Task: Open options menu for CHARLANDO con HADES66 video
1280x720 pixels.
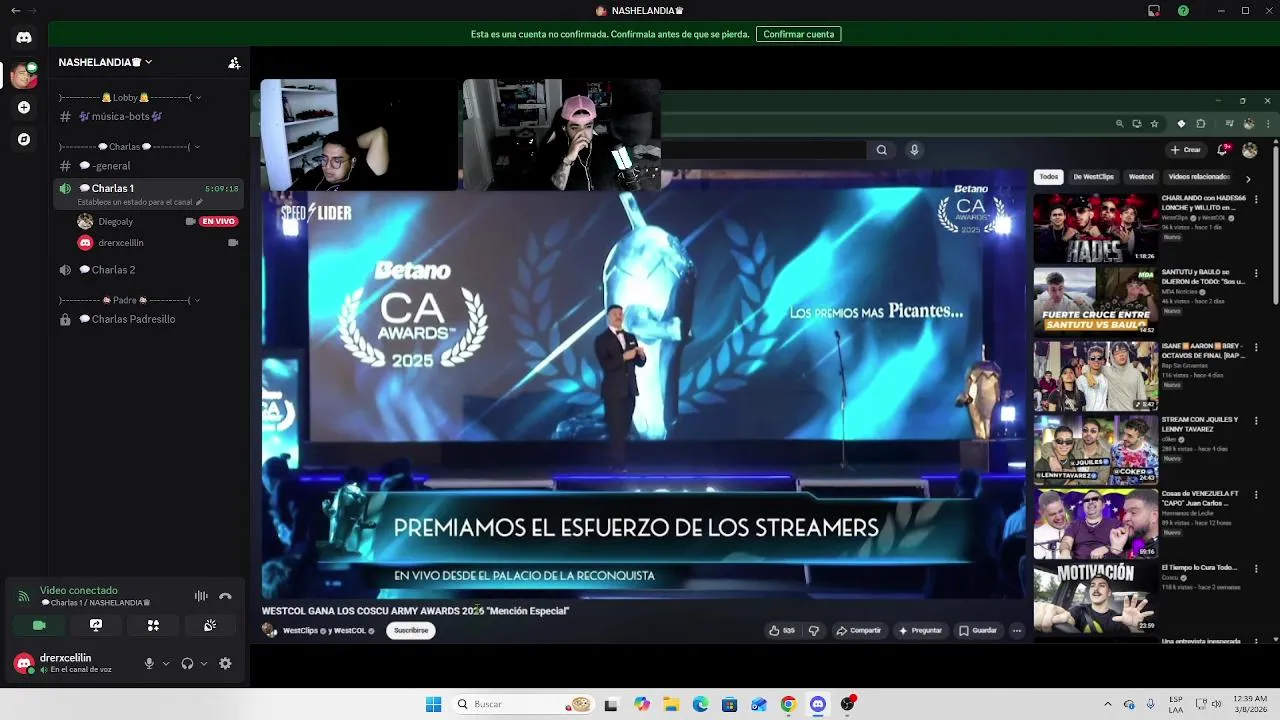Action: click(1256, 199)
